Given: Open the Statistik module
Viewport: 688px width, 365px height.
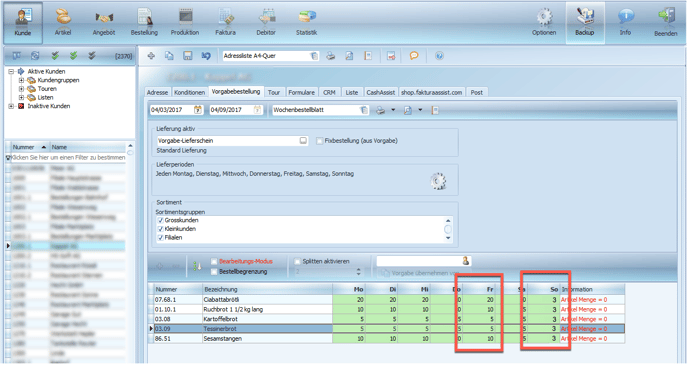Looking at the screenshot, I should pyautogui.click(x=306, y=23).
